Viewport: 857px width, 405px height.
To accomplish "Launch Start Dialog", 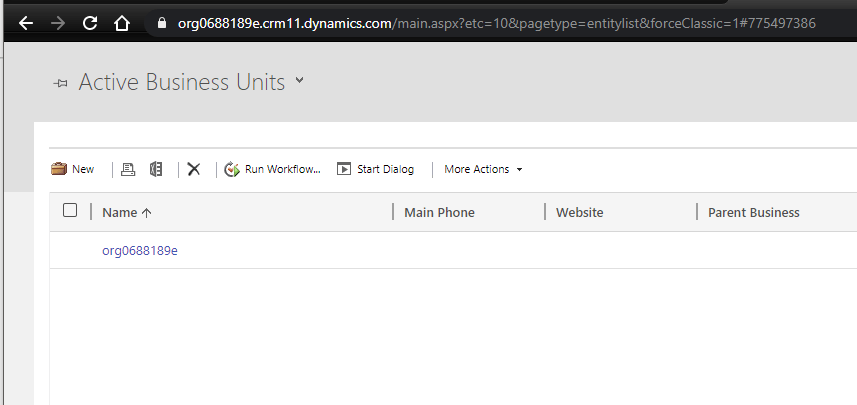I will [385, 169].
